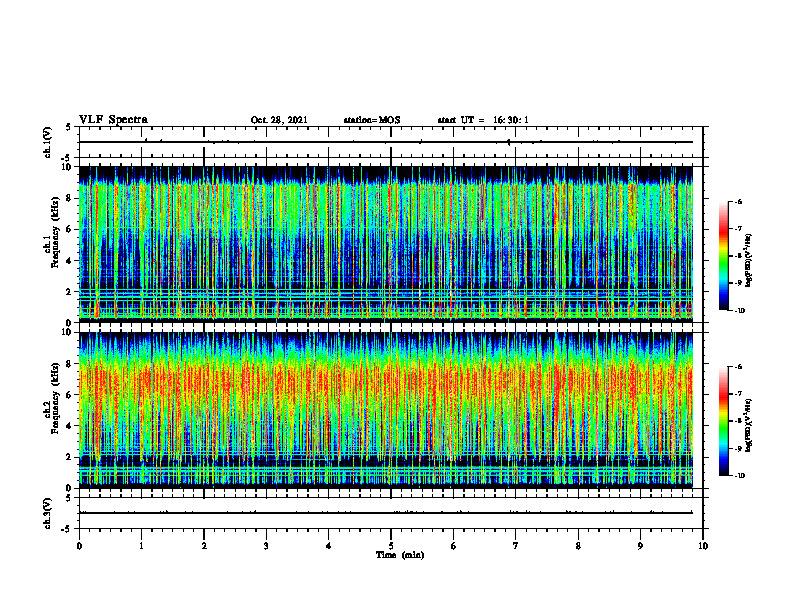Click time axis tick label '9'
Viewport: 792px width, 612px height.
pos(640,545)
